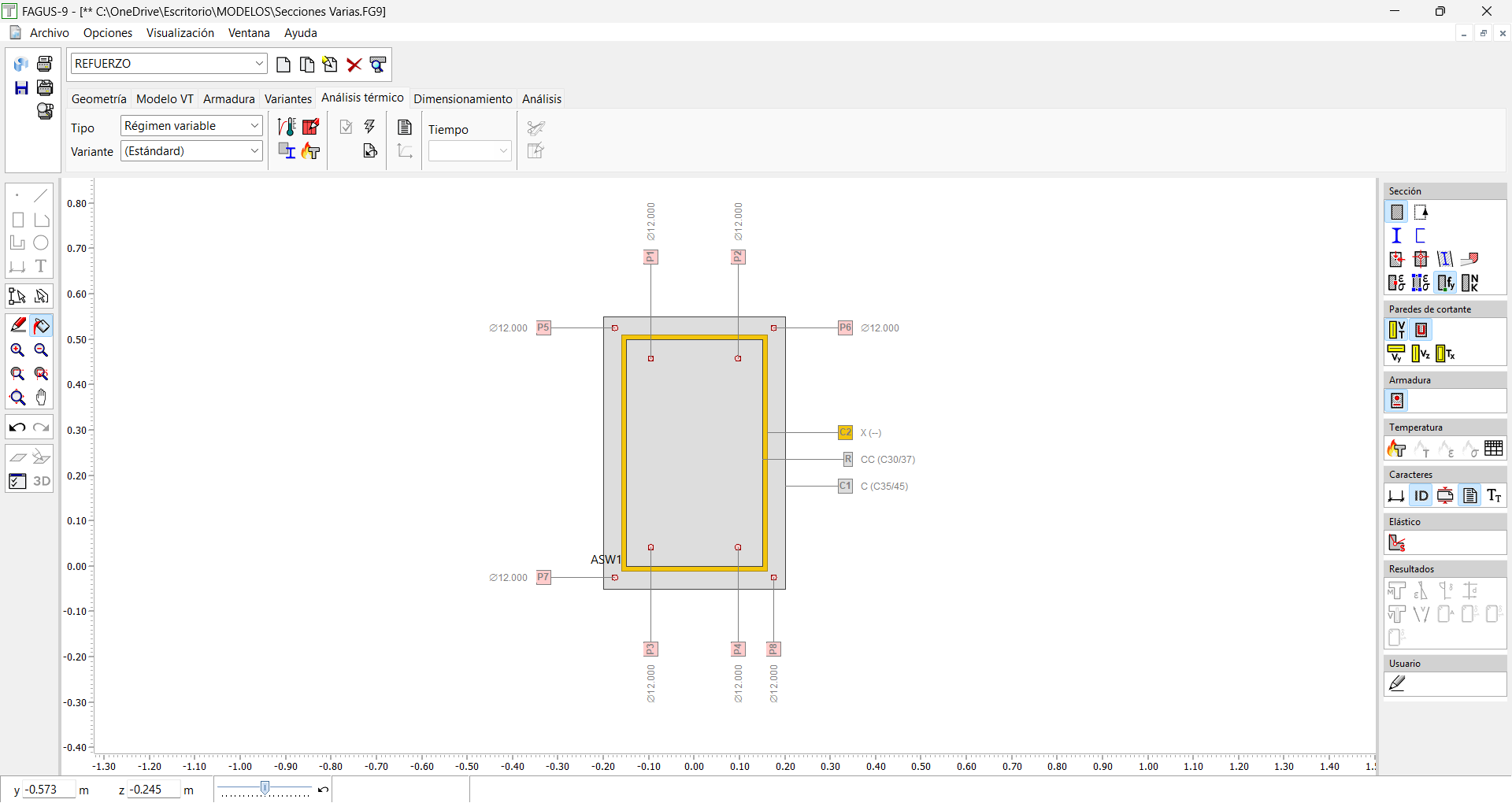Click the red X delete section icon
The width and height of the screenshot is (1512, 803).
point(354,65)
